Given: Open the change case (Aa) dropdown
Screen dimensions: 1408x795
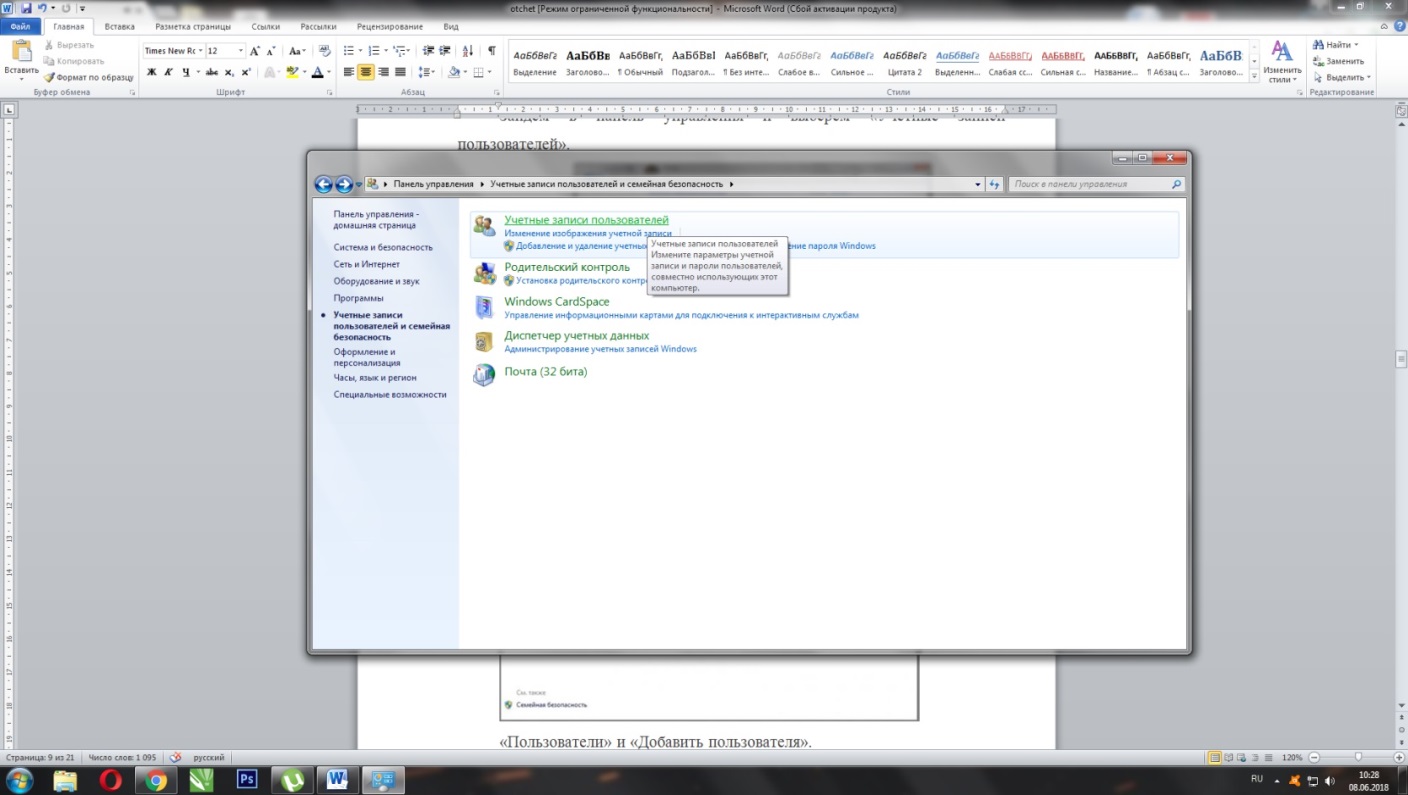Looking at the screenshot, I should pyautogui.click(x=297, y=50).
